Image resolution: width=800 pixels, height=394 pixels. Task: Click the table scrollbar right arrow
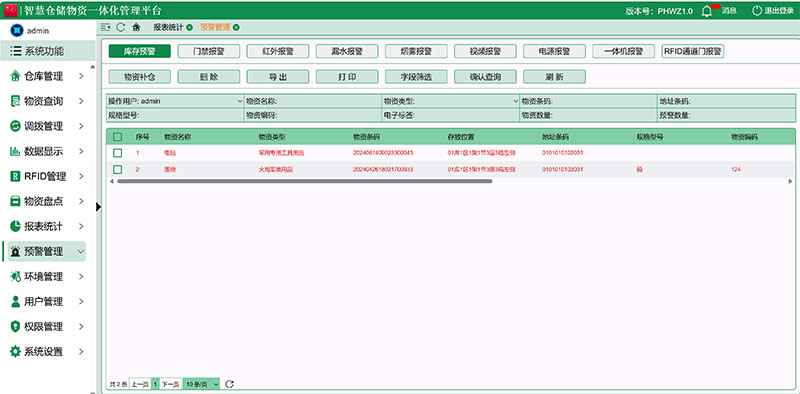click(x=790, y=181)
